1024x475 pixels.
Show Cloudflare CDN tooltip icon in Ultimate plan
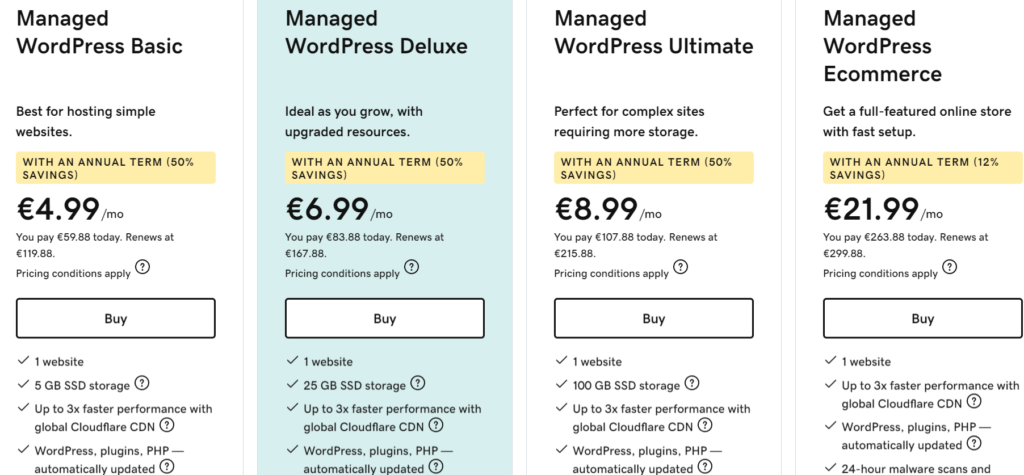[704, 425]
